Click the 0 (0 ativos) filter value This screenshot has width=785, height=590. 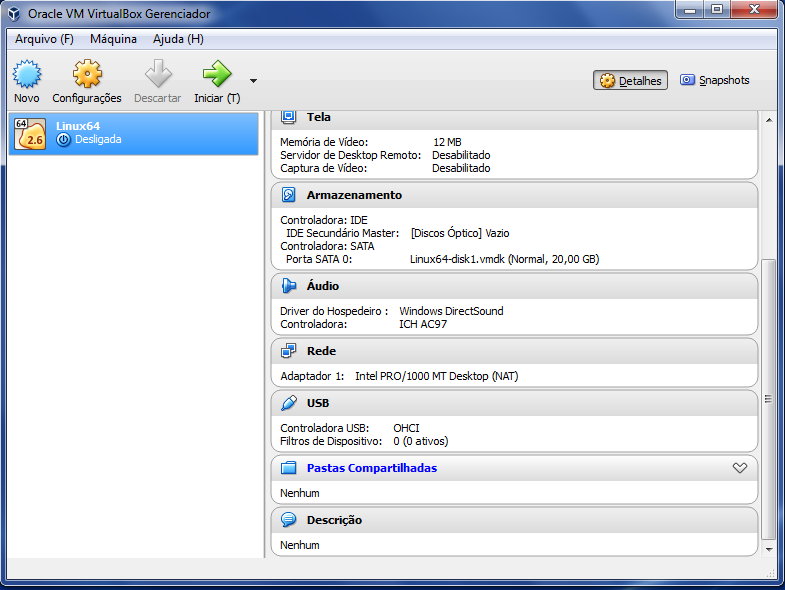point(421,441)
